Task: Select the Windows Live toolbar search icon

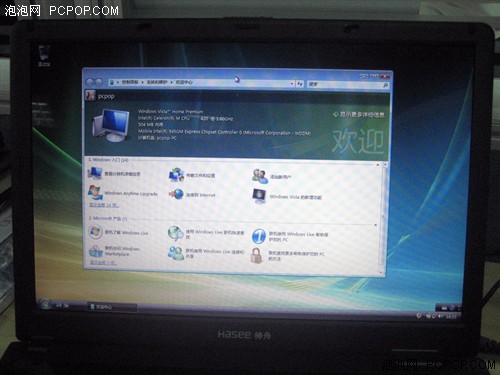Action: pyautogui.click(x=176, y=233)
